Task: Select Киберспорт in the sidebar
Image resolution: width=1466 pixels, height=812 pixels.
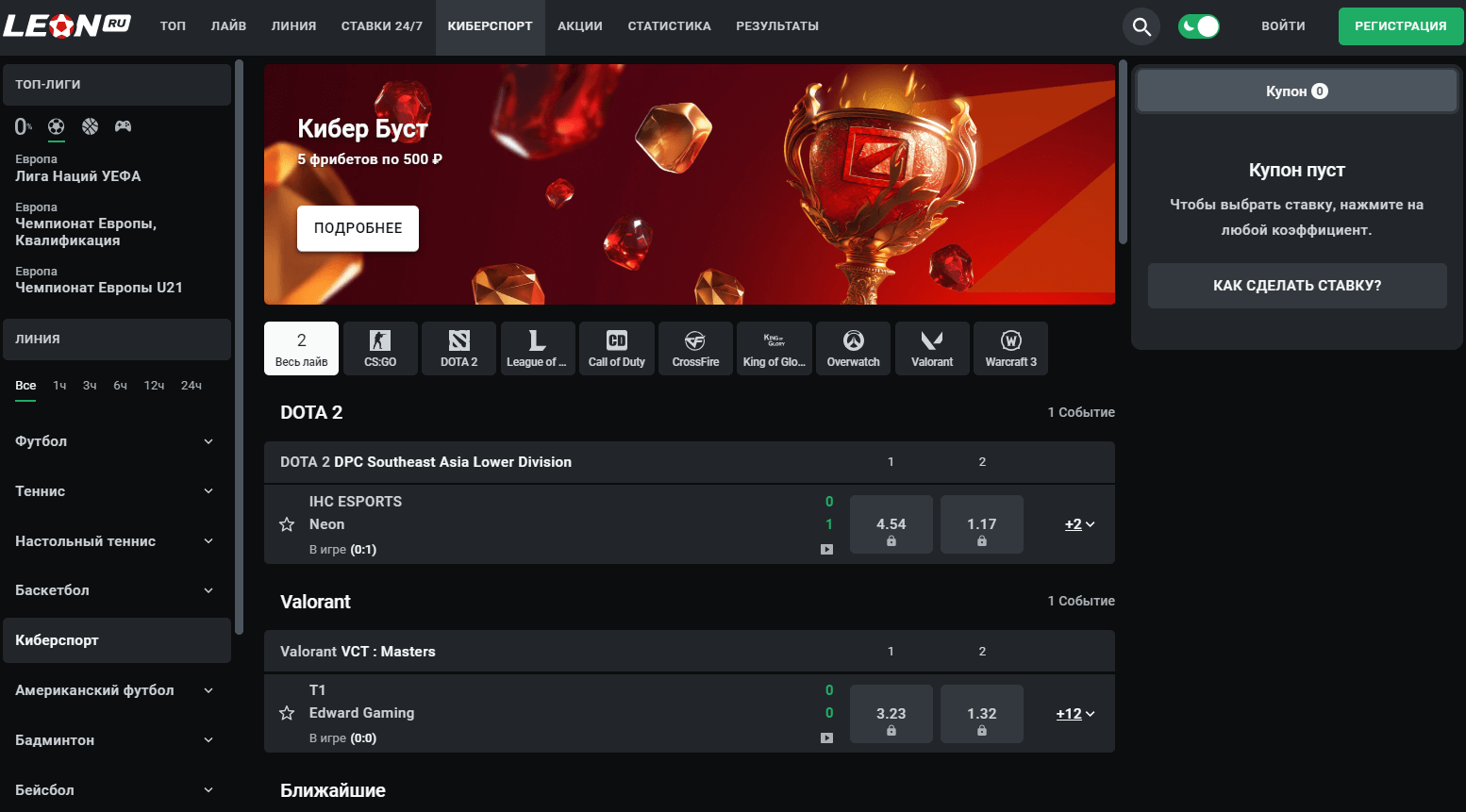Action: (117, 640)
